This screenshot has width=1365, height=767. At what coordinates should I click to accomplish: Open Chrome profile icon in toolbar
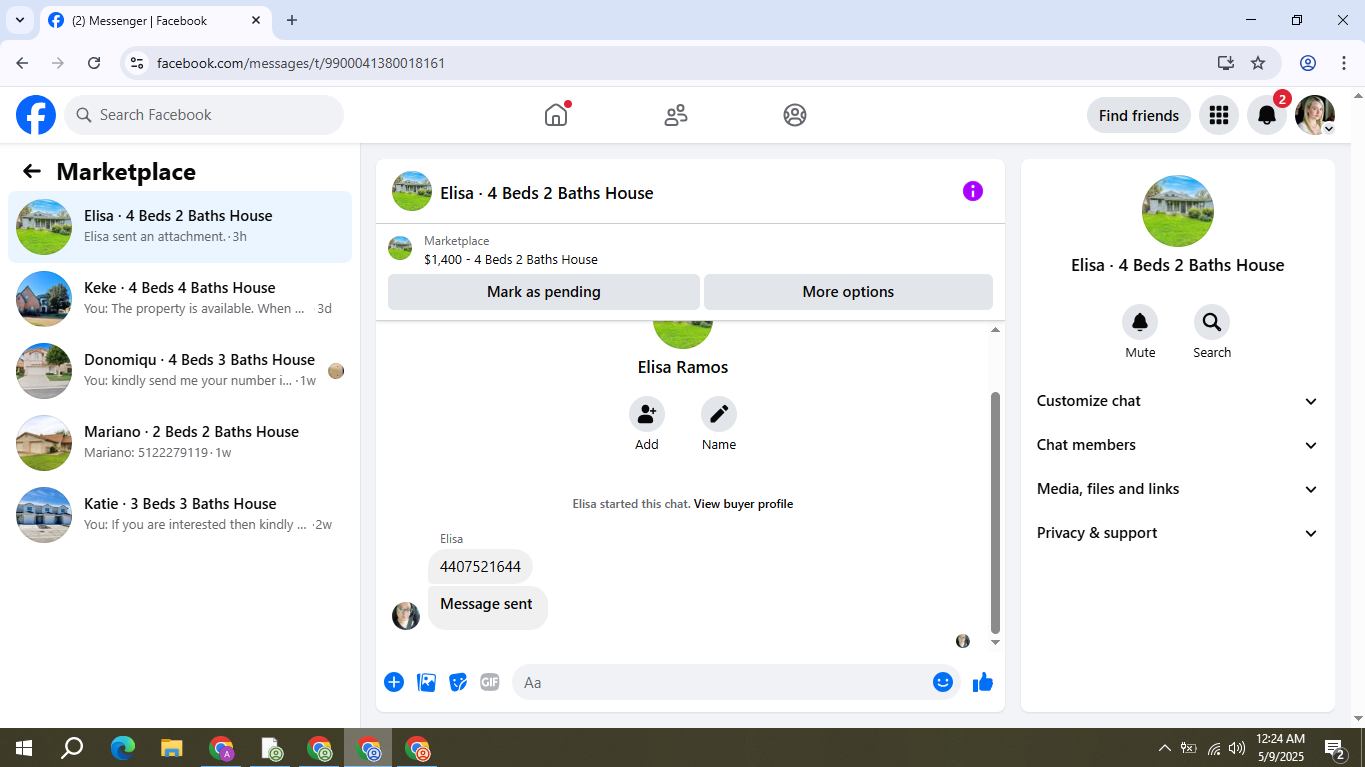pos(1308,63)
